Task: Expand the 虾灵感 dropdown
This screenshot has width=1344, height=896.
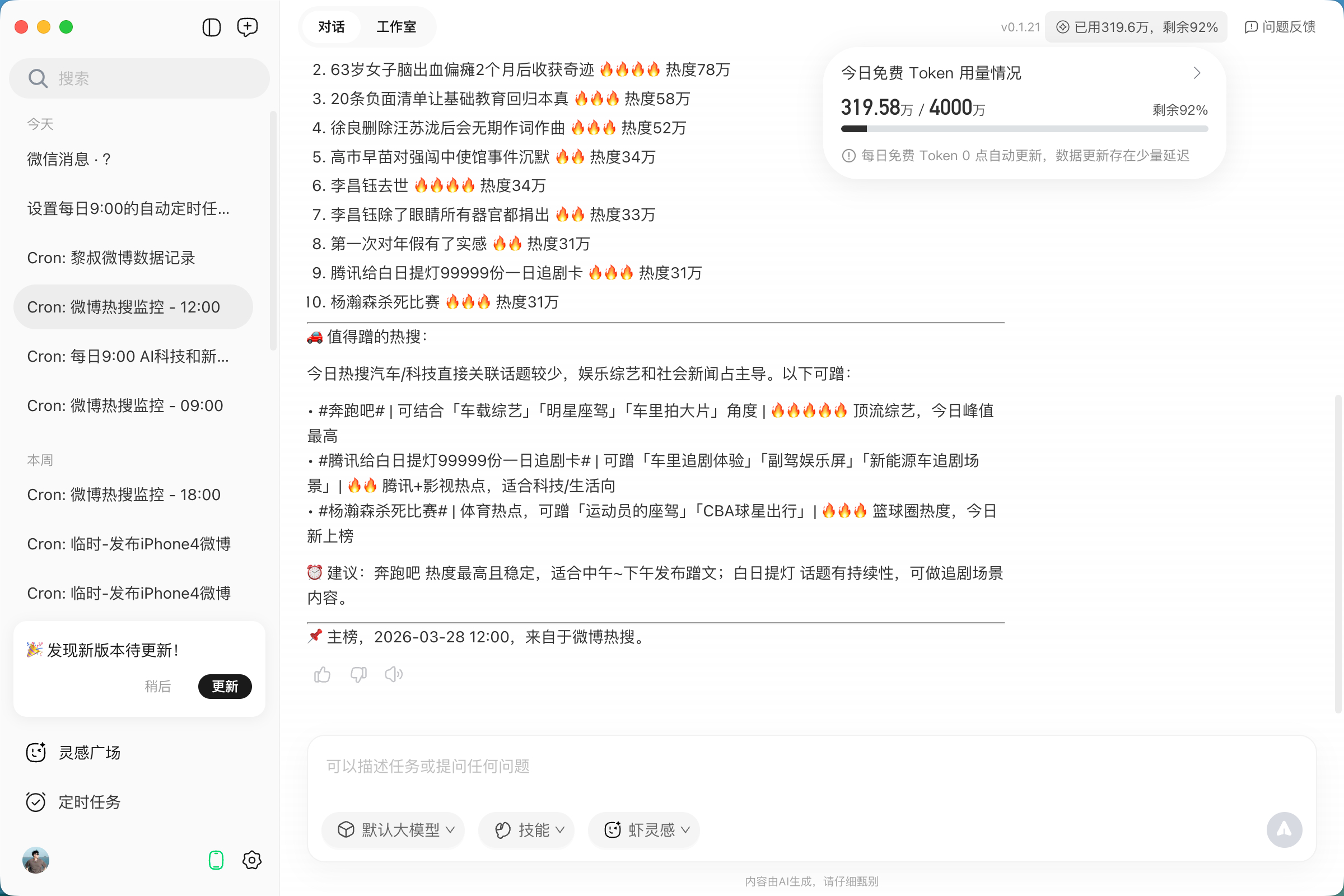Action: click(643, 830)
